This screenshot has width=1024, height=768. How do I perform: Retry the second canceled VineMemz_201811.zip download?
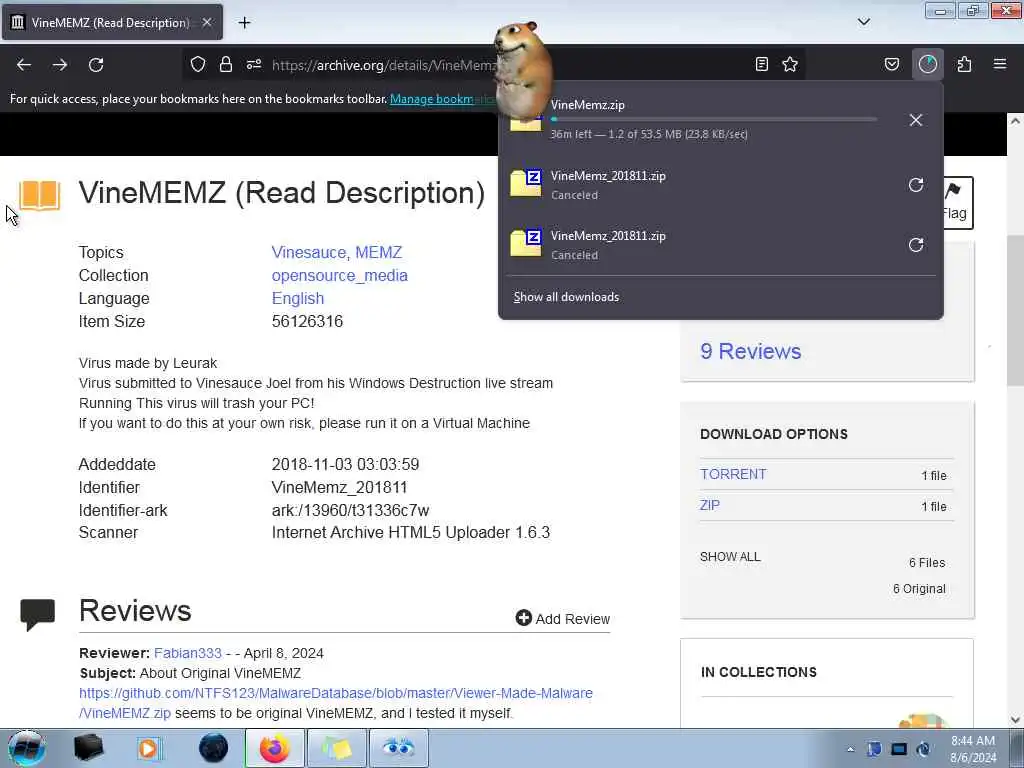tap(916, 245)
